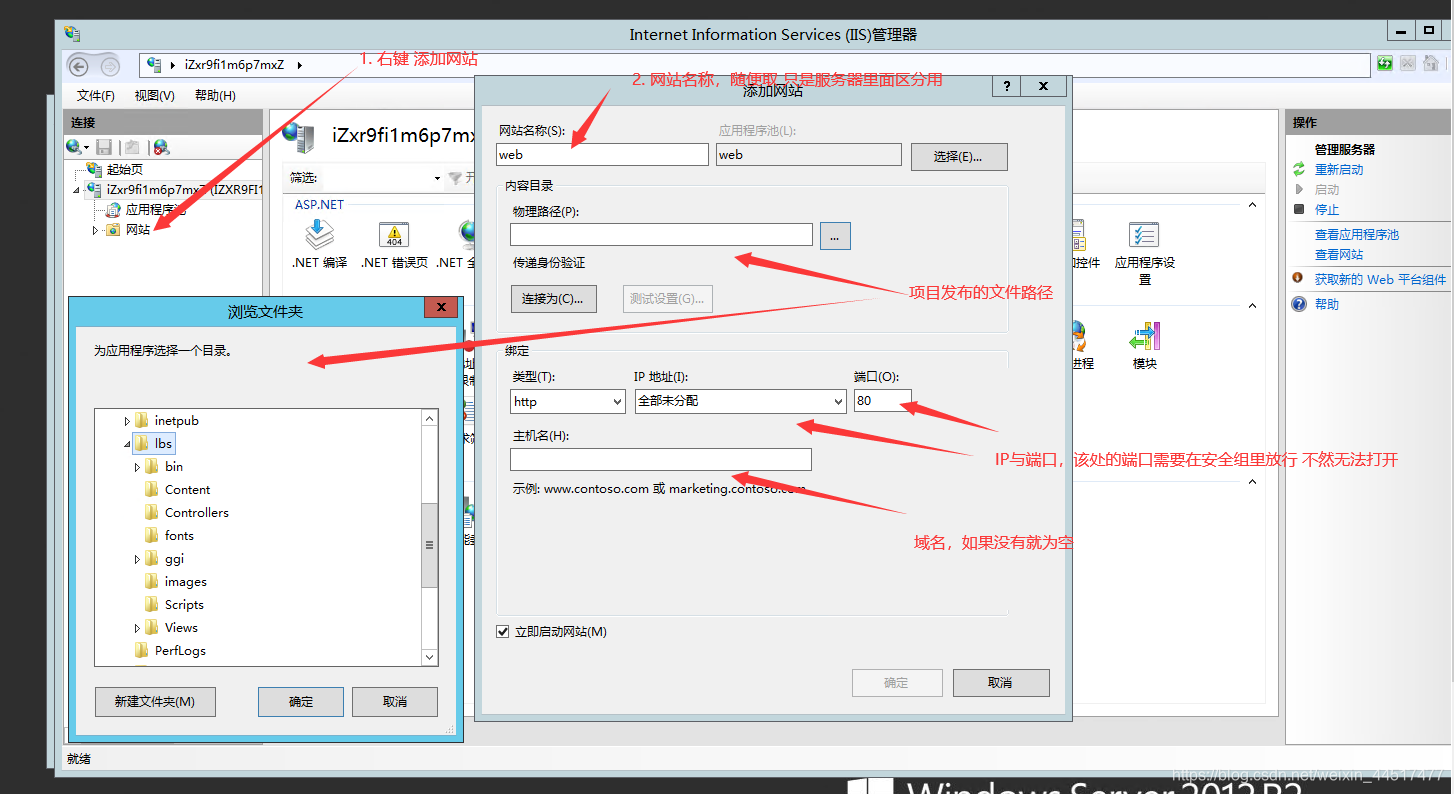
Task: Expand the ggi folder arrow
Action: point(137,559)
